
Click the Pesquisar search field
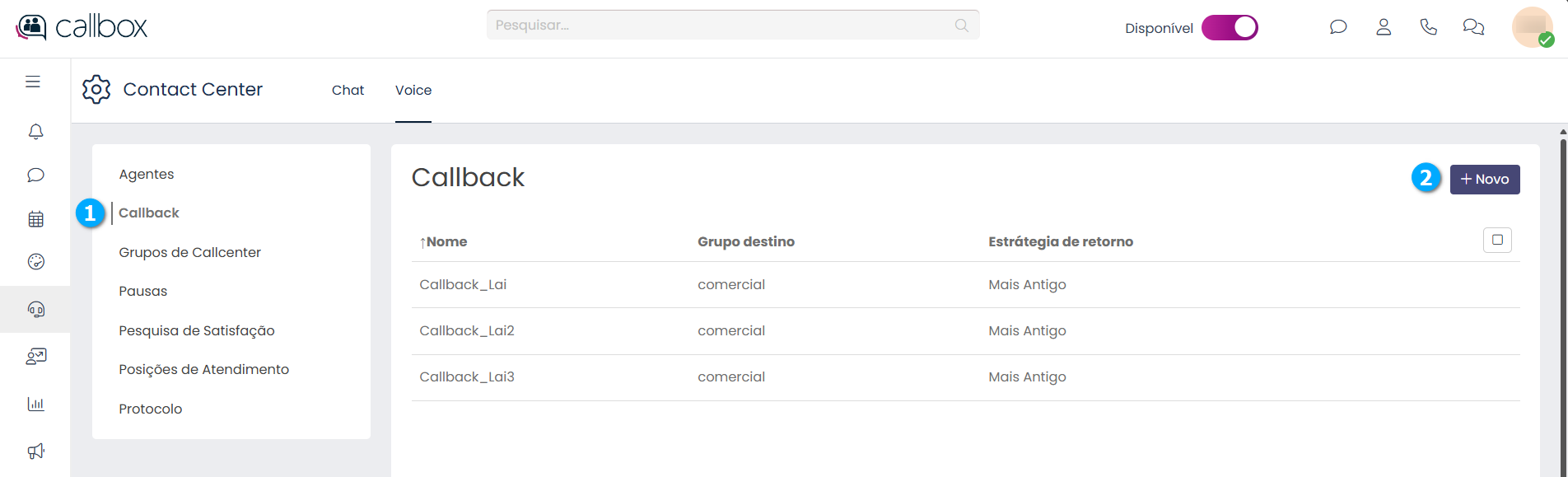725,25
